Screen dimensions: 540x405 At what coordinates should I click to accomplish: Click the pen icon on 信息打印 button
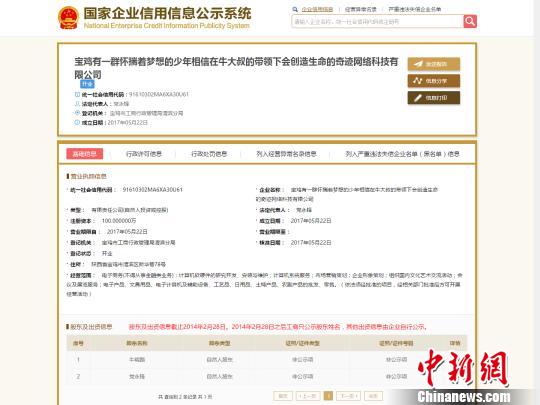[418, 98]
